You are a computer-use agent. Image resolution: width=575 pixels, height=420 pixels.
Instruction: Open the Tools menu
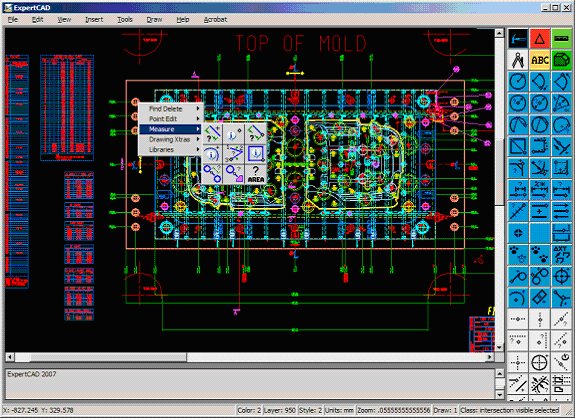click(125, 20)
